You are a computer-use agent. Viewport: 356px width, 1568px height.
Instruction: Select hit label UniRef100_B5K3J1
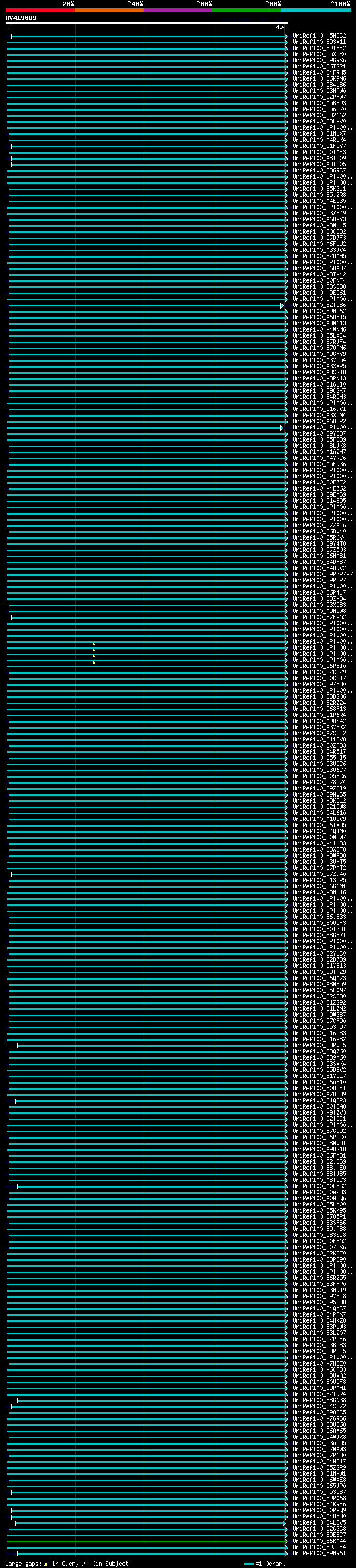click(x=319, y=189)
